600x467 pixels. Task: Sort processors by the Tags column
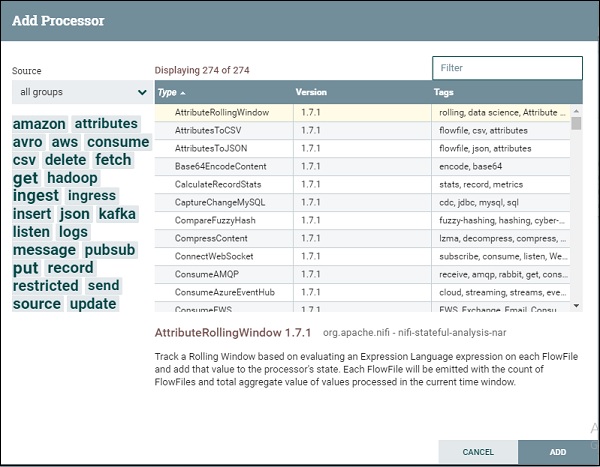[x=444, y=93]
